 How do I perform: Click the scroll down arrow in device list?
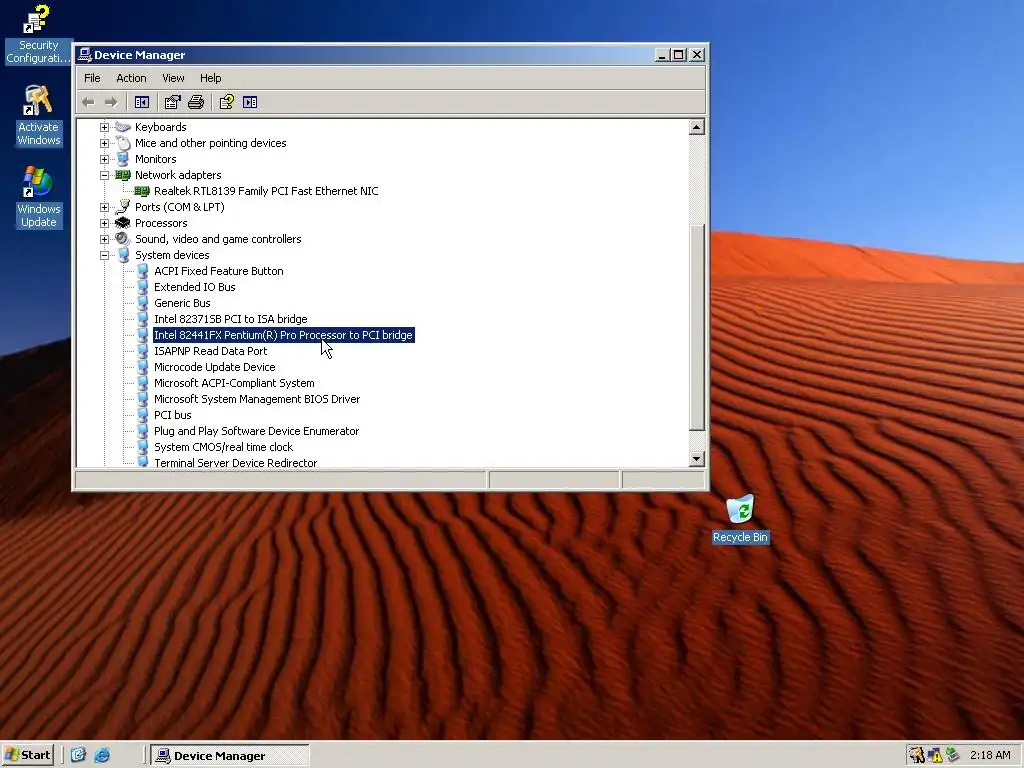coord(697,458)
